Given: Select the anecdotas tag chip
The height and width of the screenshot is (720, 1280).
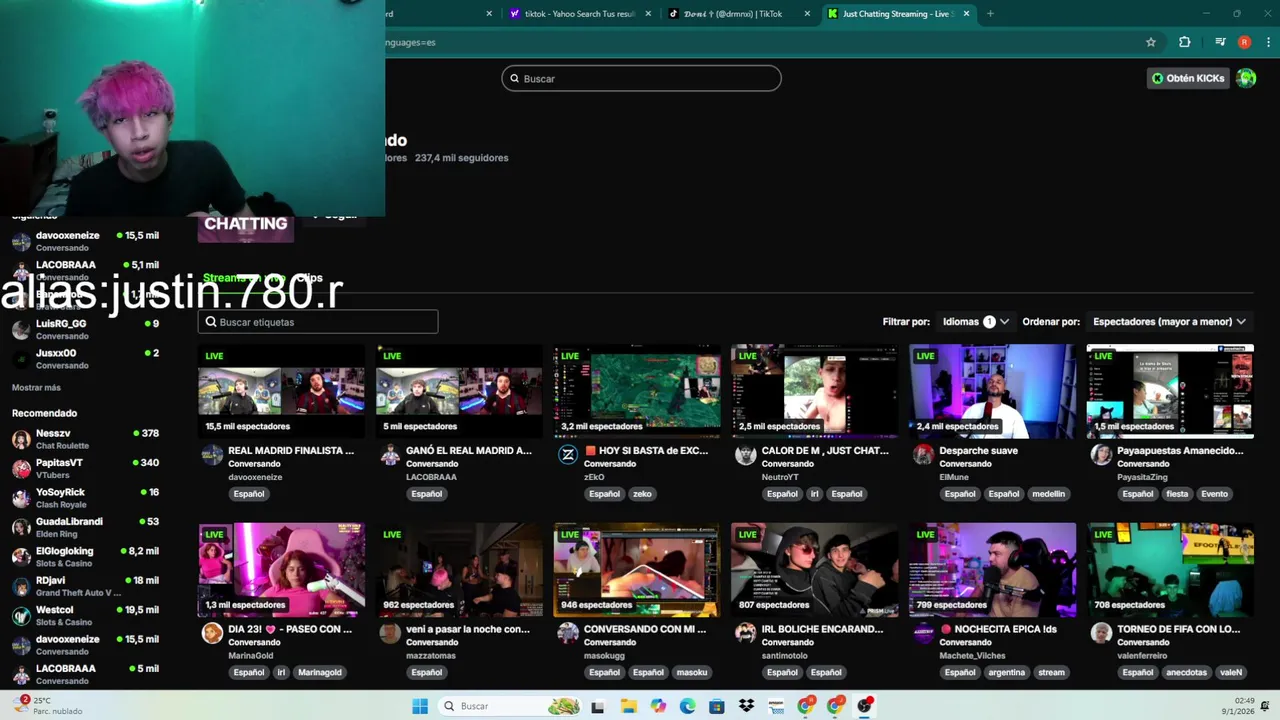Looking at the screenshot, I should click(1187, 672).
